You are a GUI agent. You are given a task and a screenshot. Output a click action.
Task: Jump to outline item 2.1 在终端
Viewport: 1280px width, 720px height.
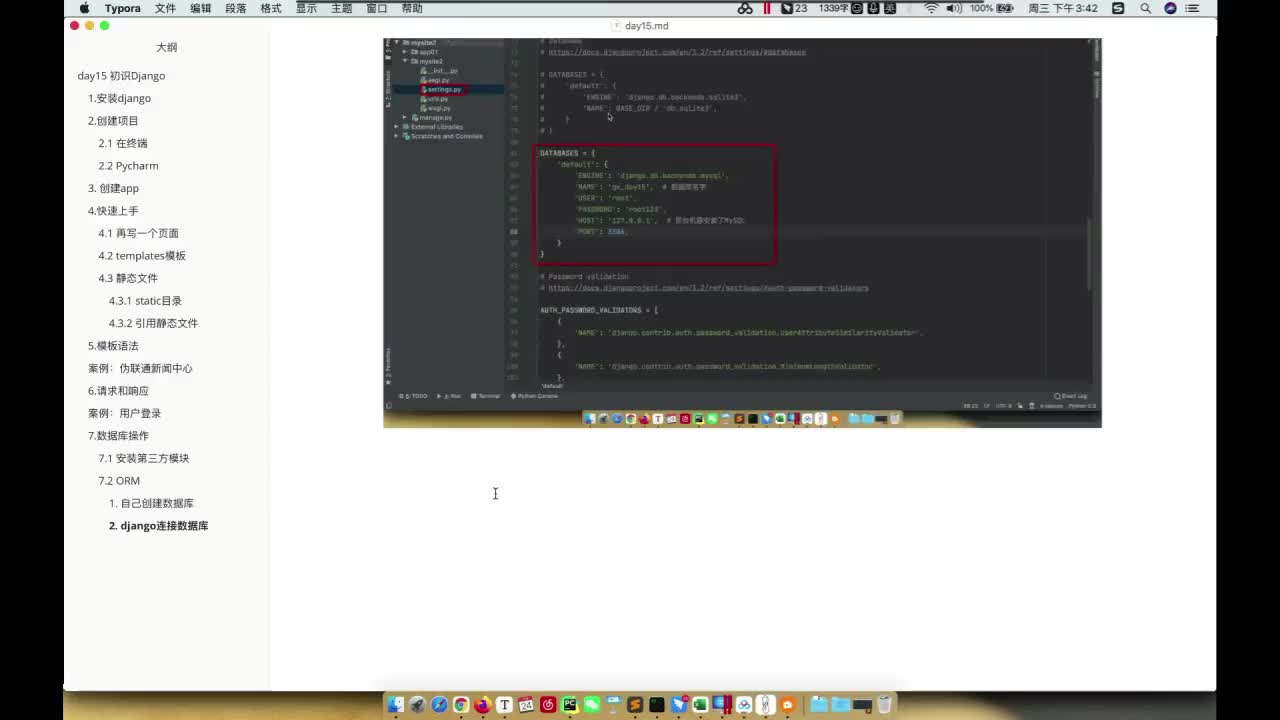(122, 143)
